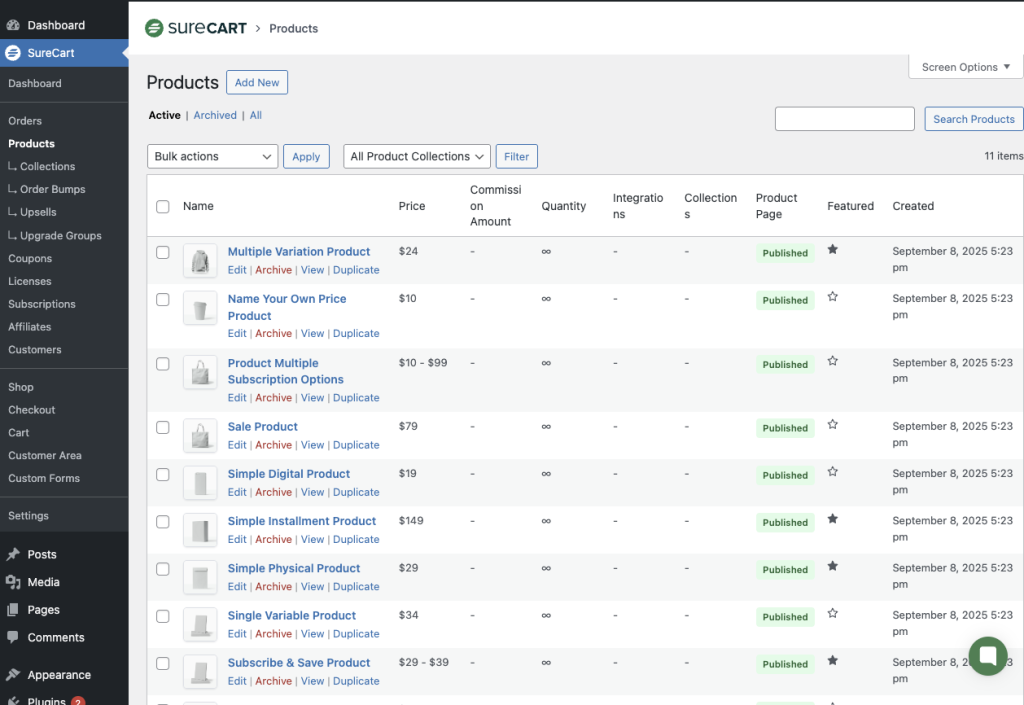Click the product search input field
Image resolution: width=1024 pixels, height=705 pixels.
(x=844, y=119)
